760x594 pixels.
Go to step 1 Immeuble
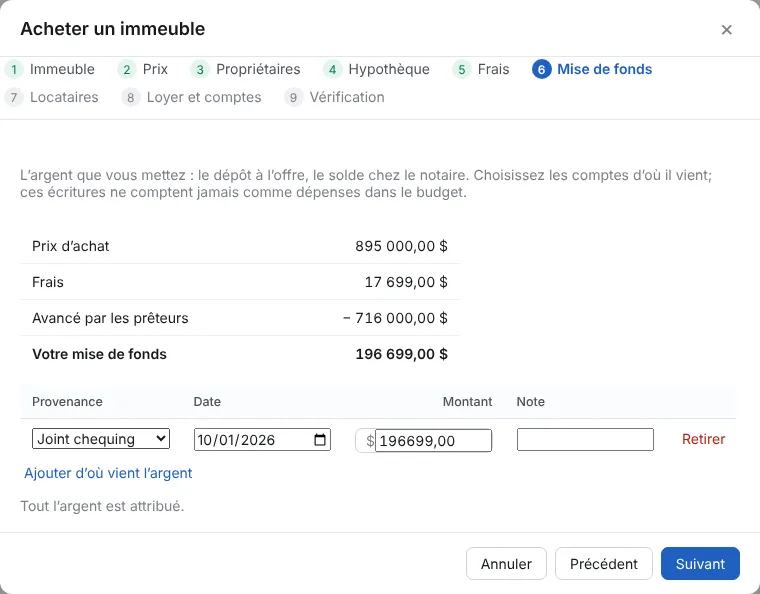pos(50,69)
